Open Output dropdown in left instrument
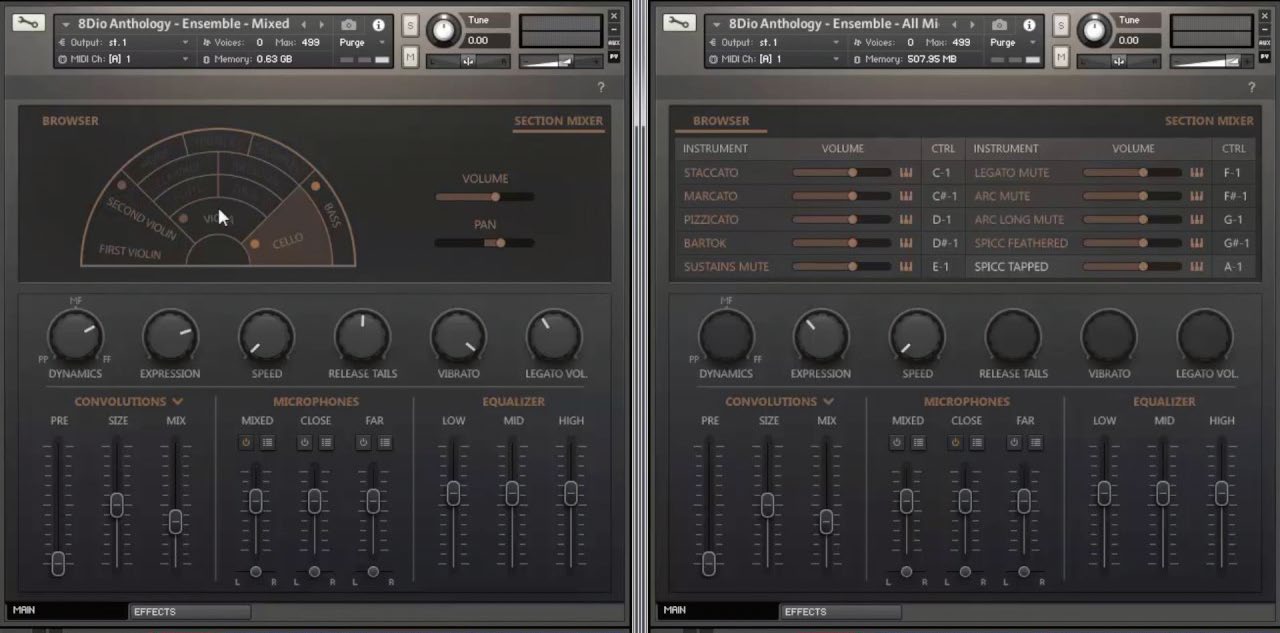 [x=123, y=42]
